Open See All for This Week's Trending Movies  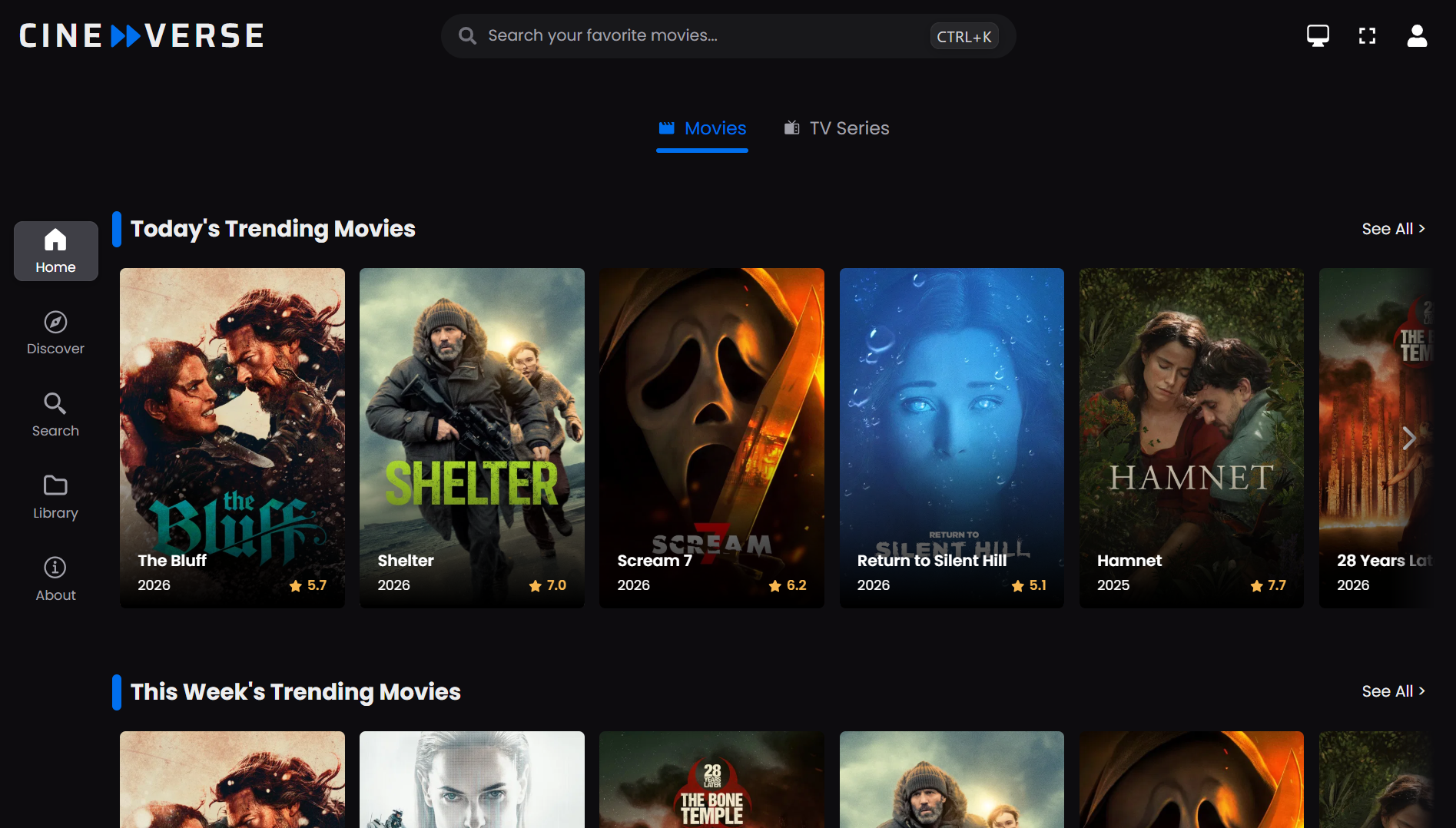pos(1393,691)
